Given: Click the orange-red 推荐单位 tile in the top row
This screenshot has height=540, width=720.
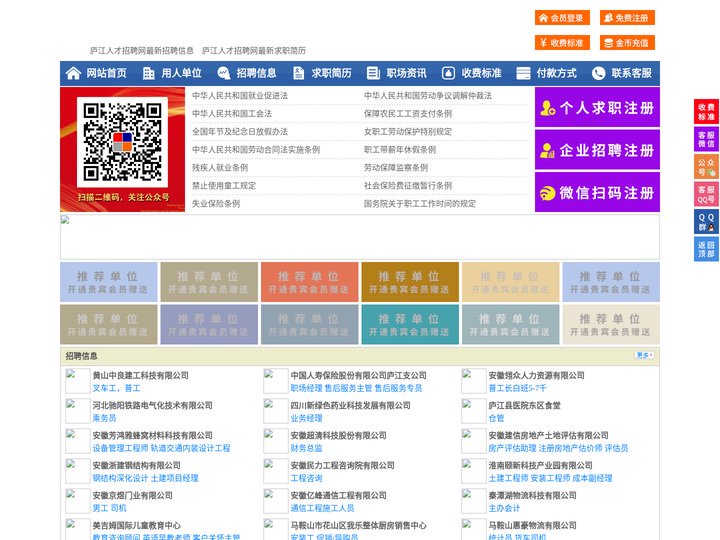Looking at the screenshot, I should pos(309,282).
